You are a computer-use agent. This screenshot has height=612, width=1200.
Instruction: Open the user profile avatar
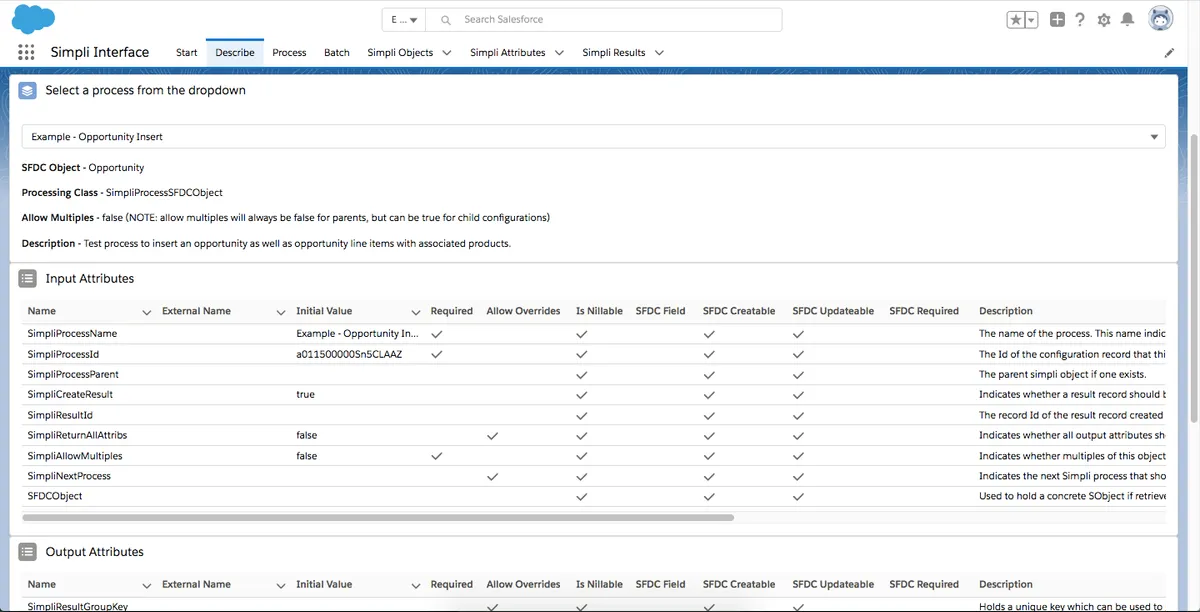coord(1161,19)
